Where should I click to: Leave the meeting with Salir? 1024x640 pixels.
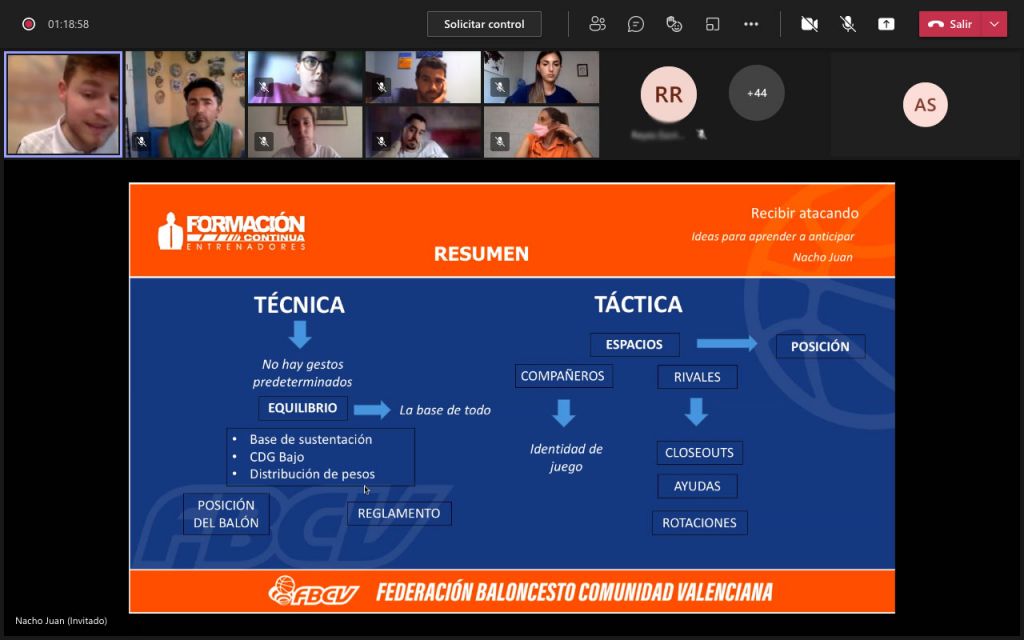tap(951, 24)
